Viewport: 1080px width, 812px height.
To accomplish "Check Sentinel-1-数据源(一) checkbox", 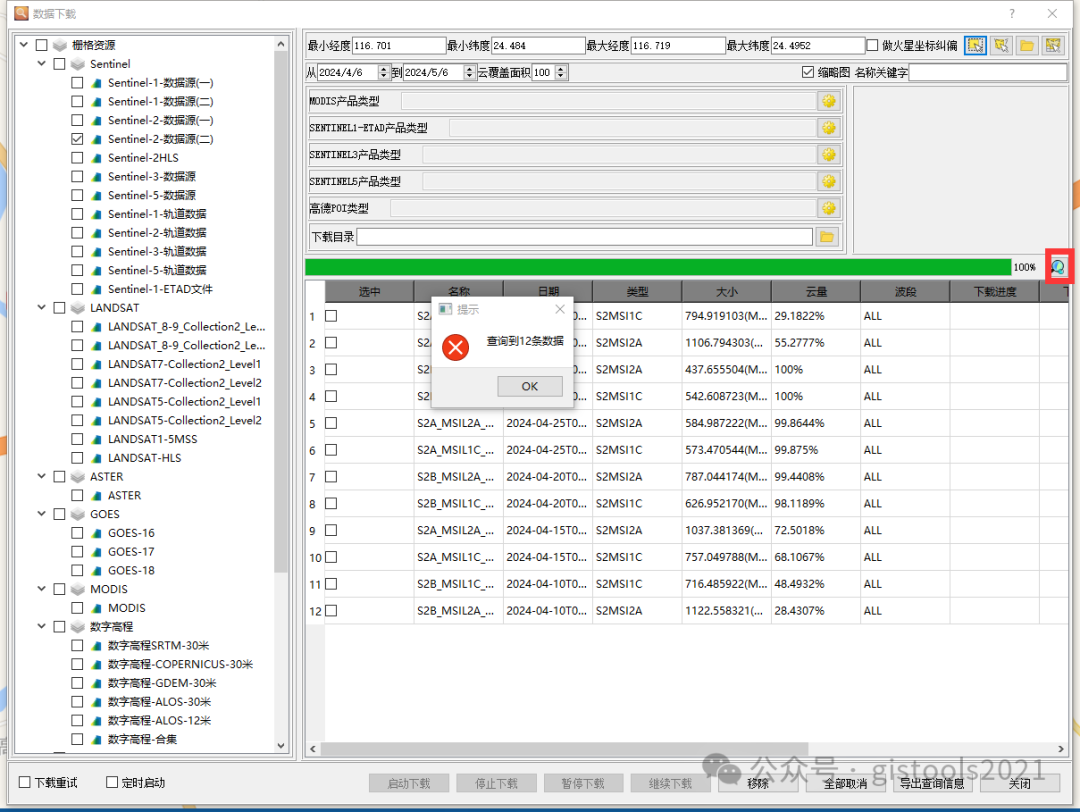I will pyautogui.click(x=77, y=83).
